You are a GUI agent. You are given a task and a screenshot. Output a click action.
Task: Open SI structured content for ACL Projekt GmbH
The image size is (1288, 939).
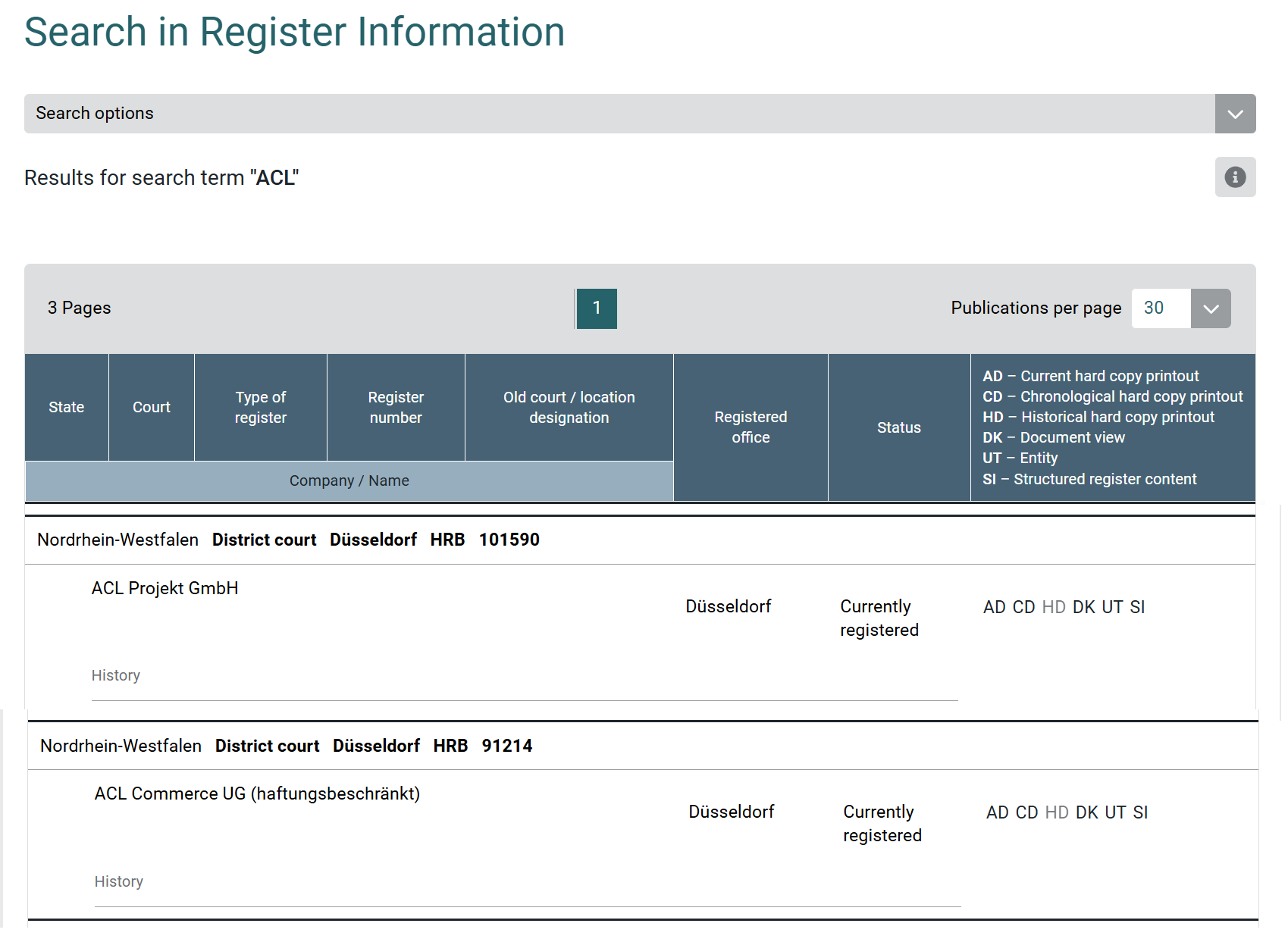pos(1137,607)
